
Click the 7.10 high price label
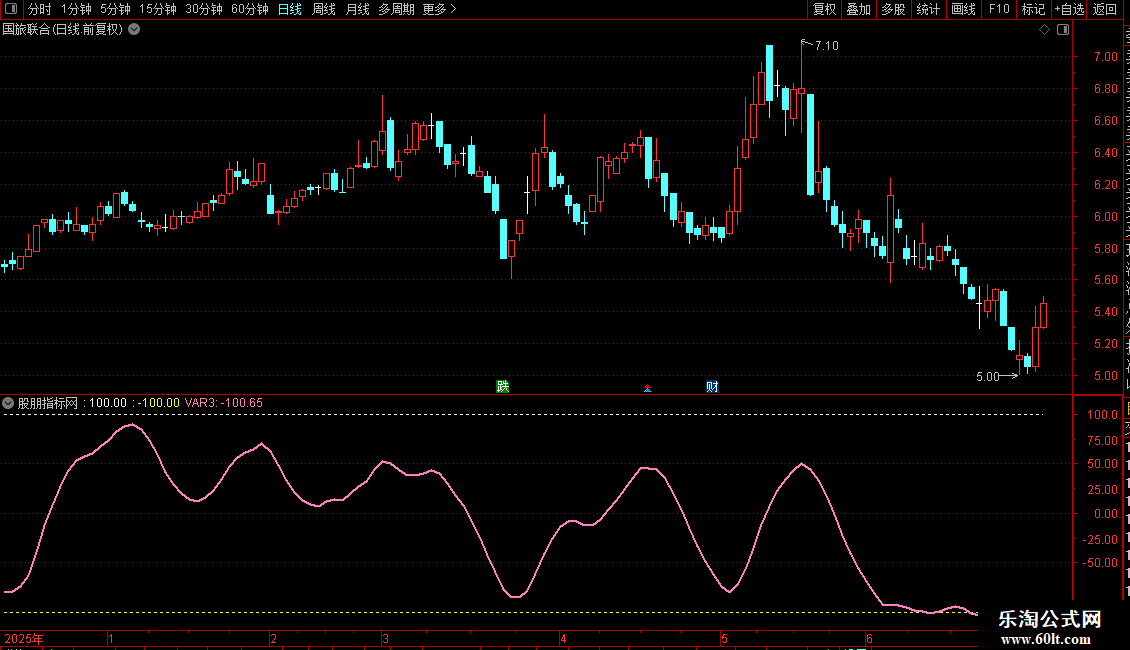827,46
